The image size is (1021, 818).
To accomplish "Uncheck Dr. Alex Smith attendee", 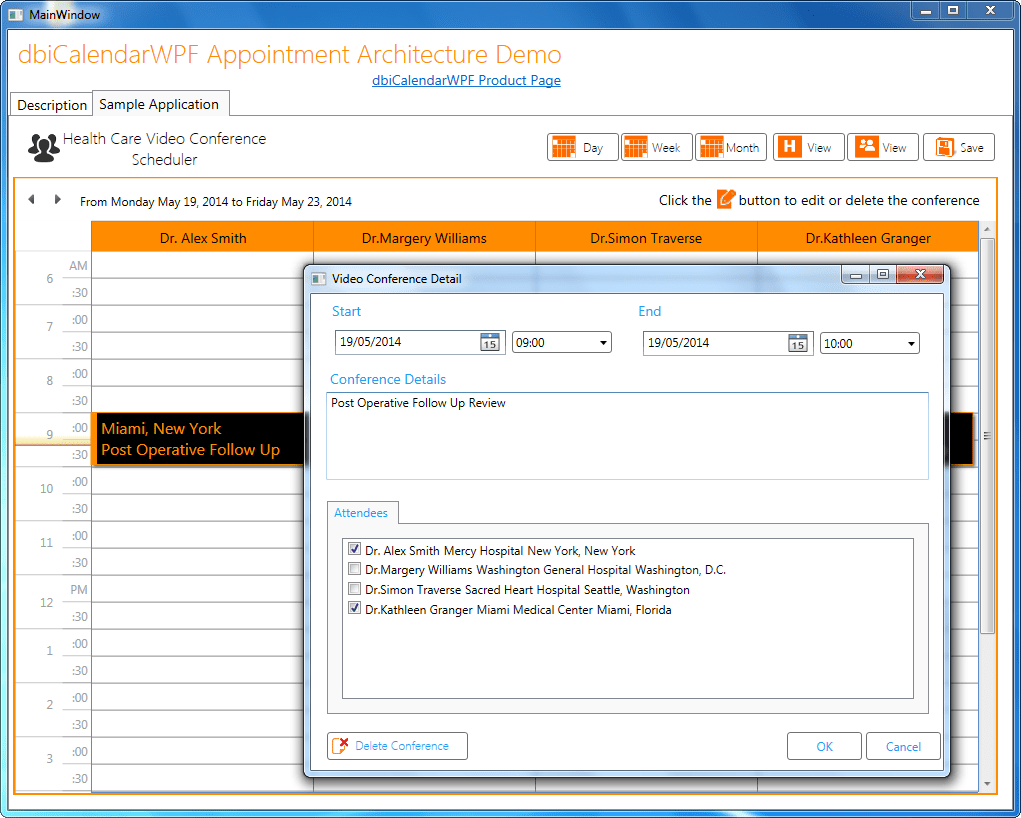I will click(354, 550).
